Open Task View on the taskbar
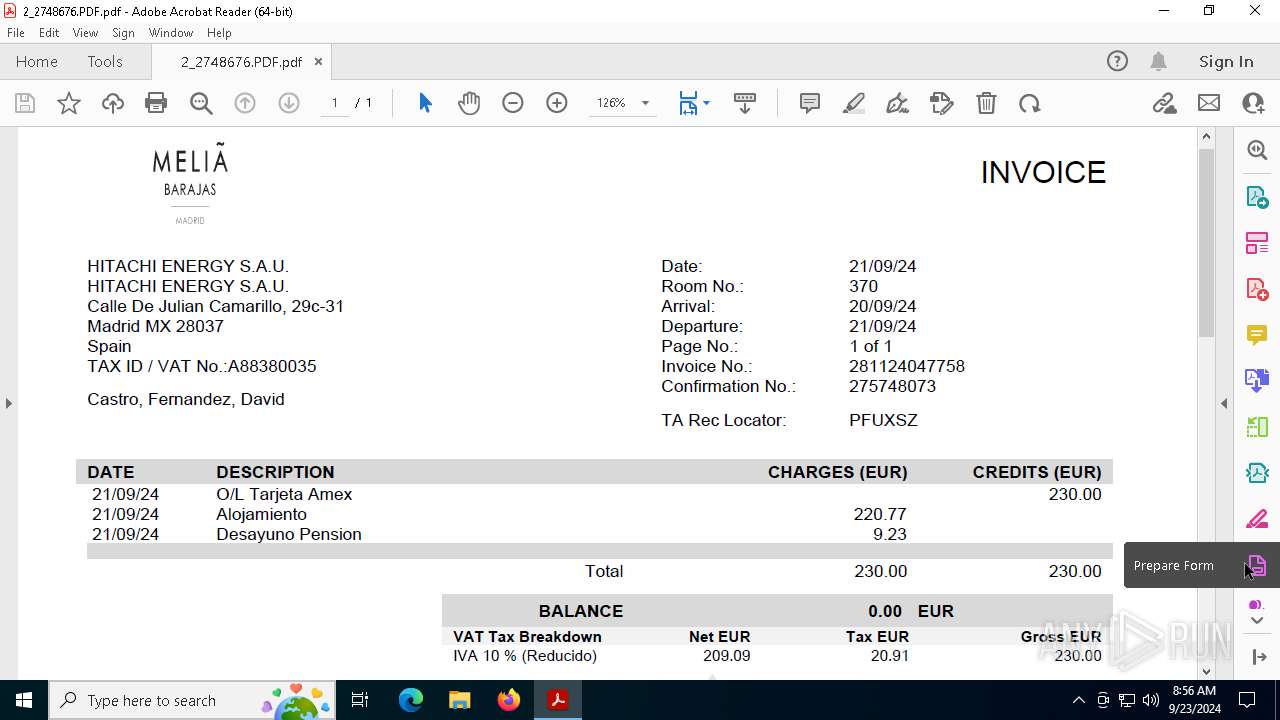Image resolution: width=1280 pixels, height=720 pixels. (x=361, y=700)
